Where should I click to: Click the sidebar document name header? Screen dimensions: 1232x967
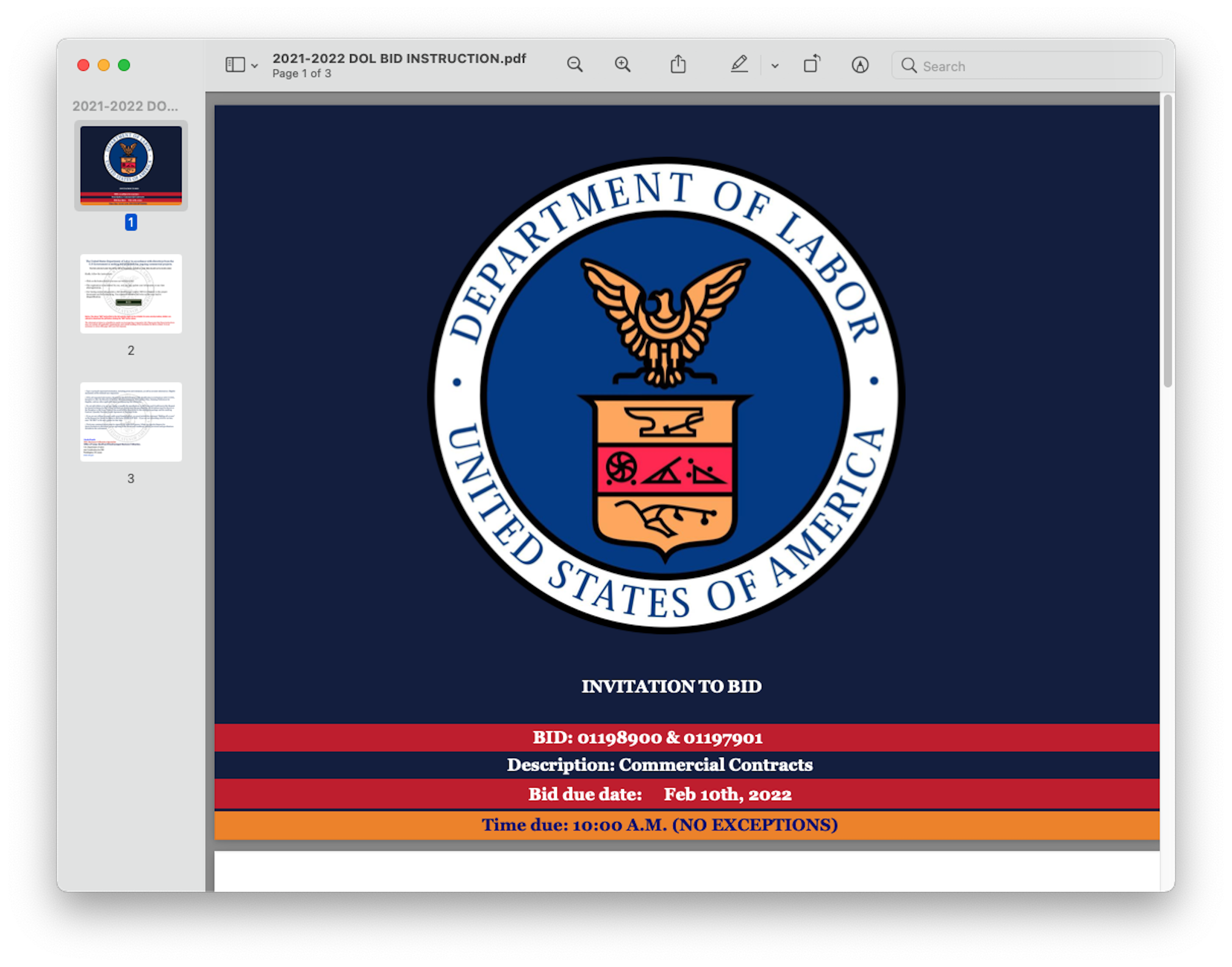125,106
